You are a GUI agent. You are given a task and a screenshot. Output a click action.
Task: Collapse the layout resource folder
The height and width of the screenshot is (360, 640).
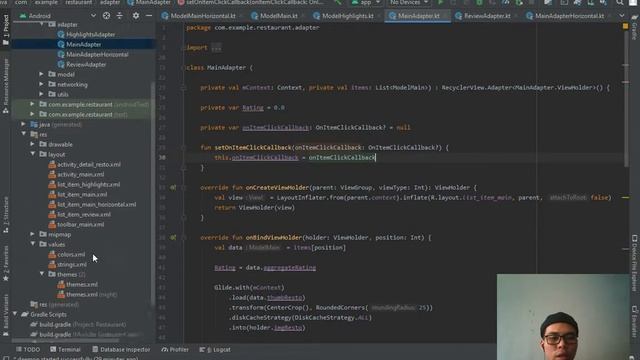(x=32, y=154)
